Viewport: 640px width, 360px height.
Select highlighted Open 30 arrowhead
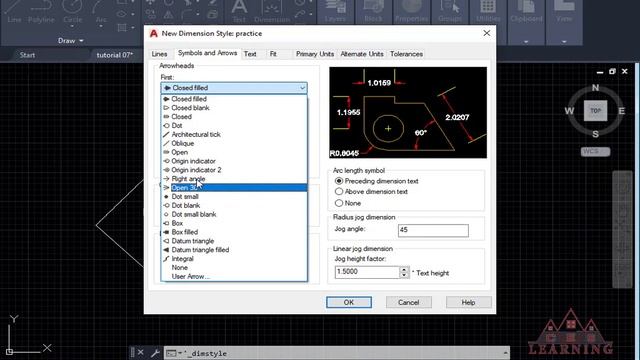click(x=234, y=188)
